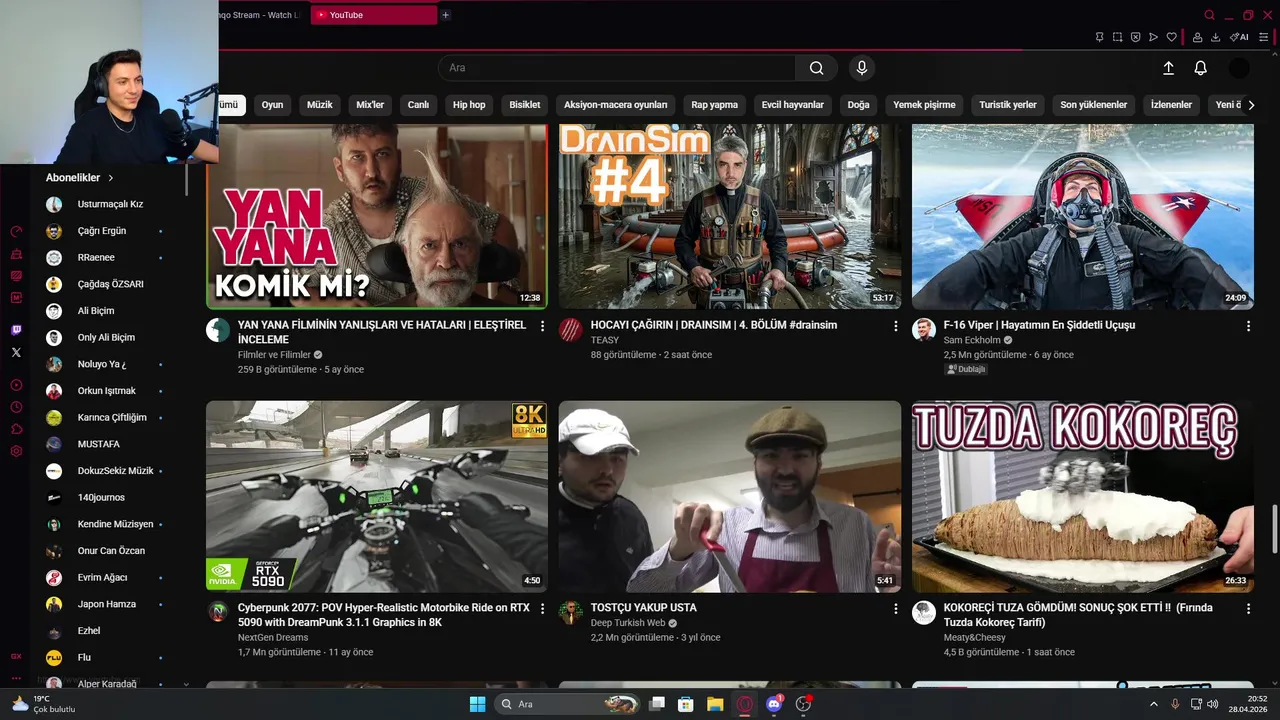Screen dimensions: 1280x720
Task: Switch to the YouTube browser tab
Action: [x=374, y=15]
